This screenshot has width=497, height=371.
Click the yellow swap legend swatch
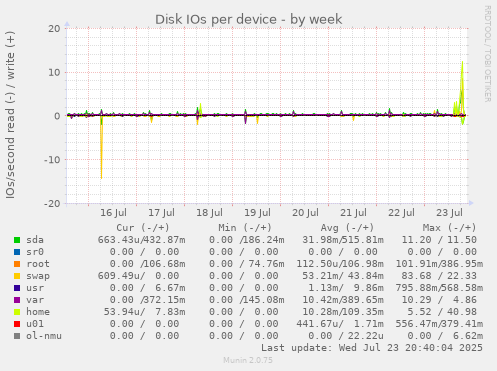(x=17, y=276)
